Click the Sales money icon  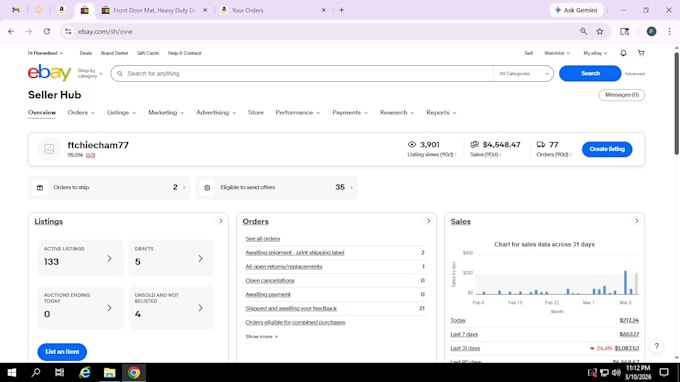(x=475, y=144)
